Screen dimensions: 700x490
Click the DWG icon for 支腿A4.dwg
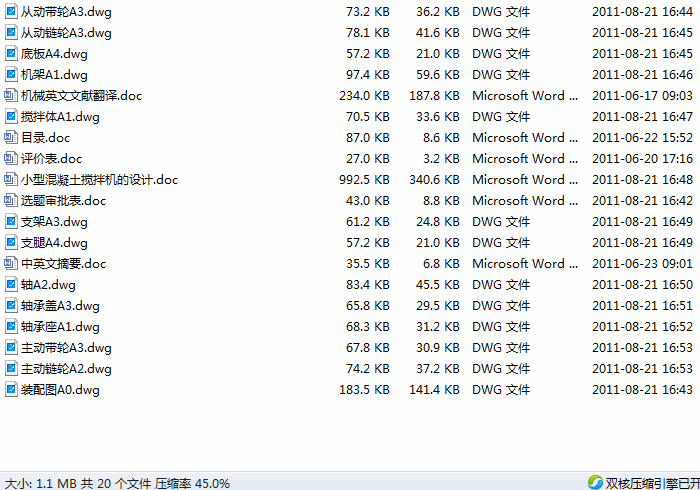click(11, 242)
